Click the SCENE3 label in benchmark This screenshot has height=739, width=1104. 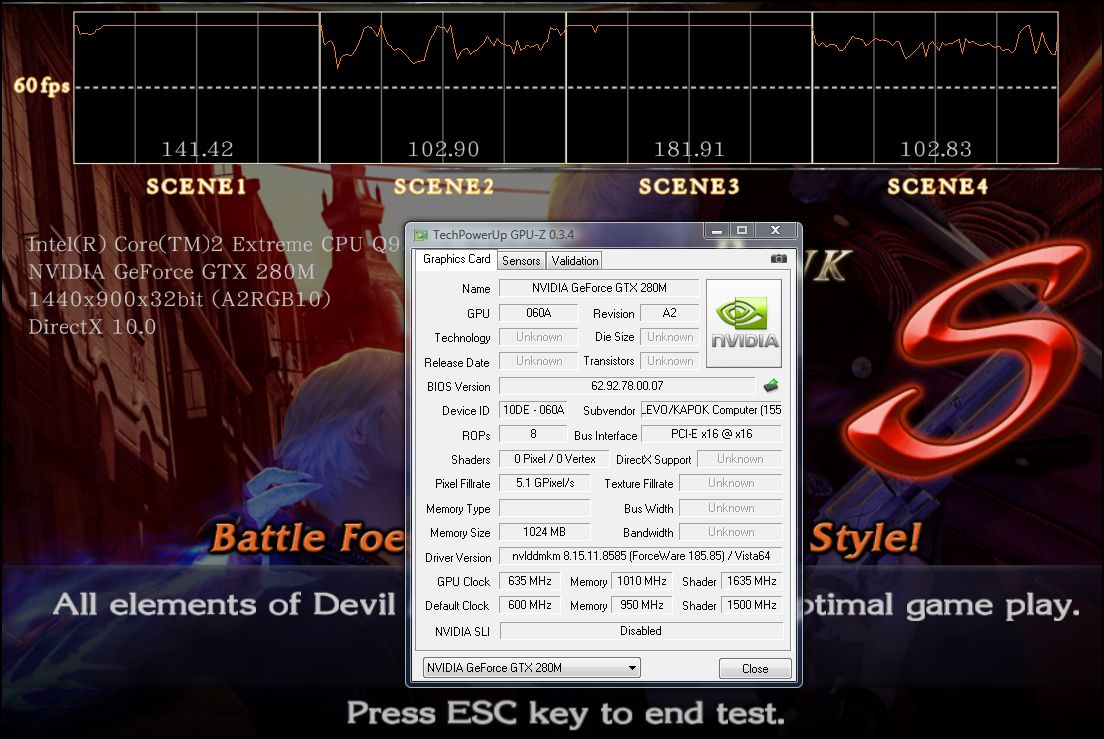click(x=689, y=187)
